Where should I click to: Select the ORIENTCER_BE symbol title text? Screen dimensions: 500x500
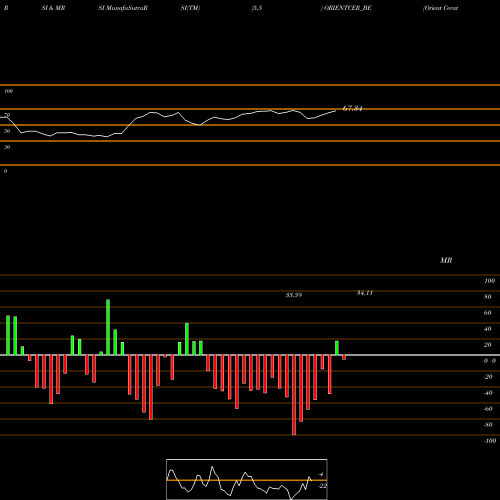coord(348,8)
